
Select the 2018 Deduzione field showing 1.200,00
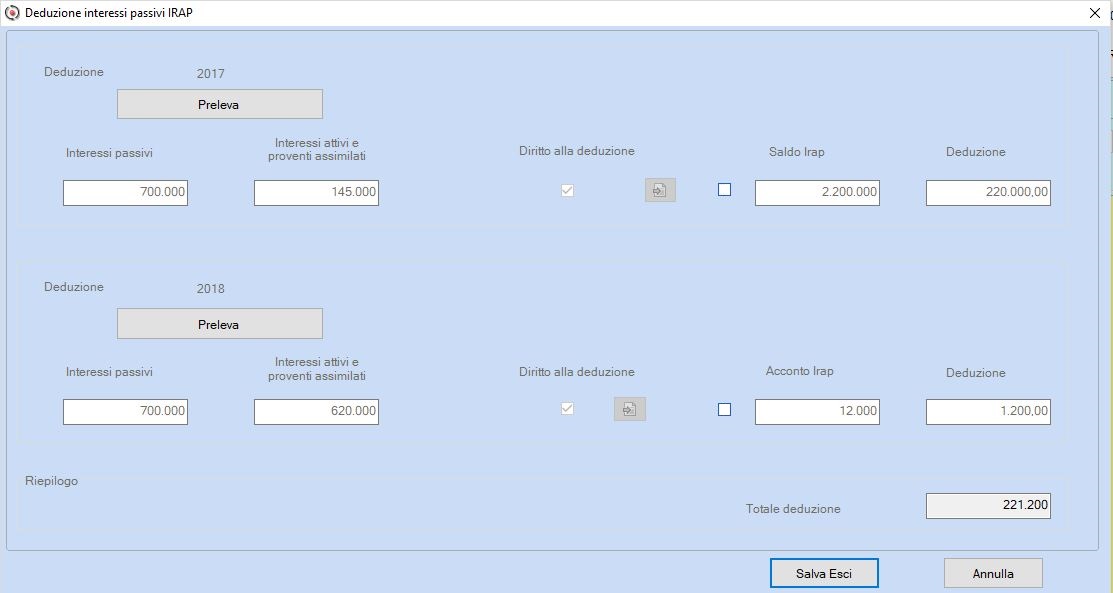pos(989,412)
